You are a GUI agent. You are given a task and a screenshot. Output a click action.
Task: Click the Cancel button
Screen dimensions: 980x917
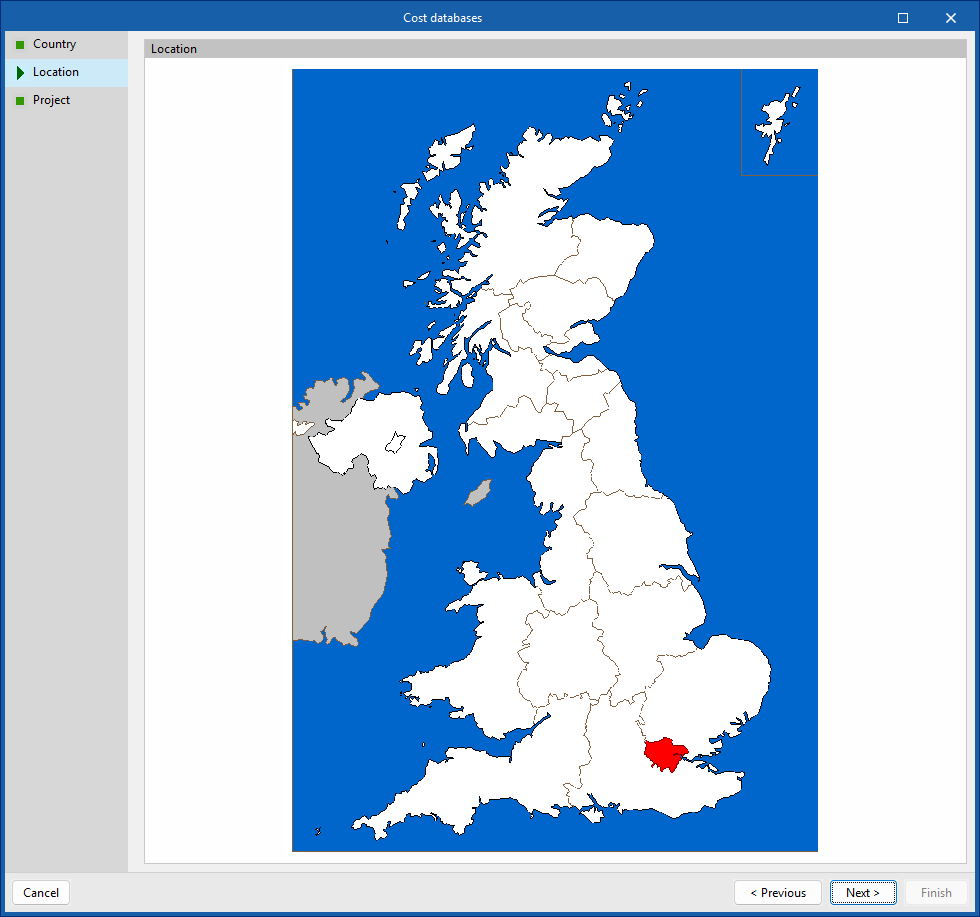[x=41, y=893]
